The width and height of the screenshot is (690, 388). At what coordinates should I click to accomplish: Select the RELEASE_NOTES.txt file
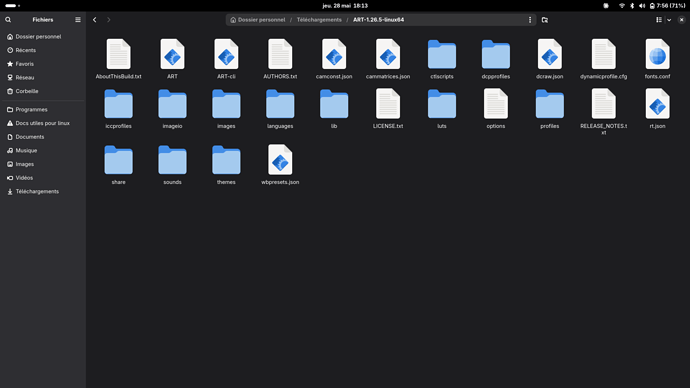604,112
